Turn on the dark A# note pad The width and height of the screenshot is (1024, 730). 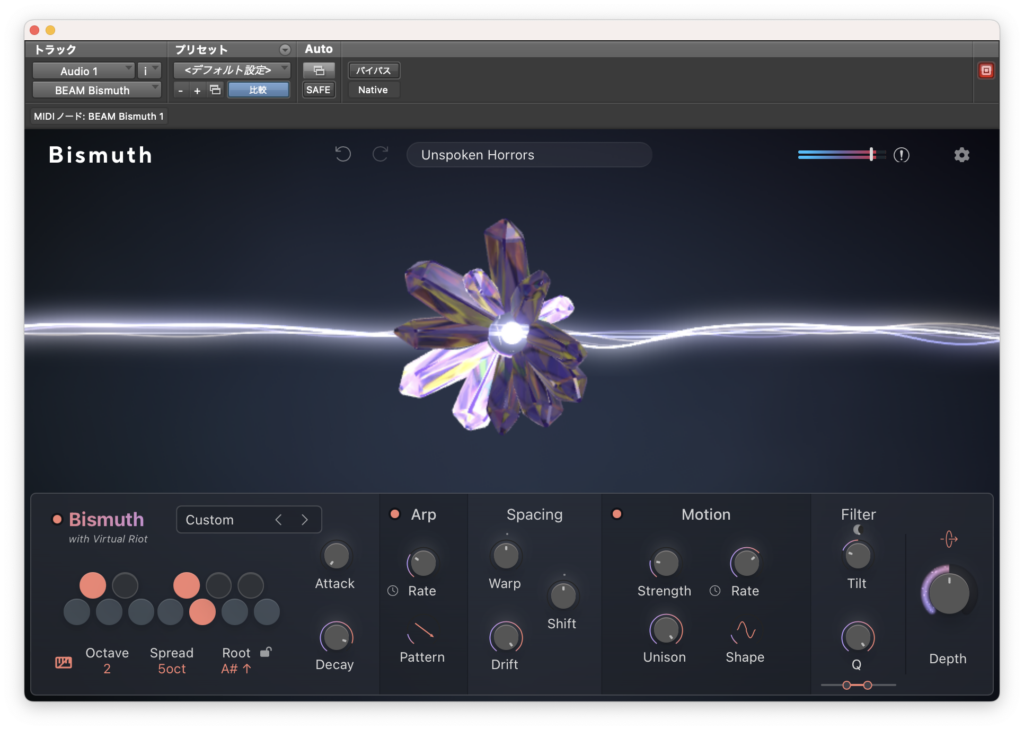251,585
